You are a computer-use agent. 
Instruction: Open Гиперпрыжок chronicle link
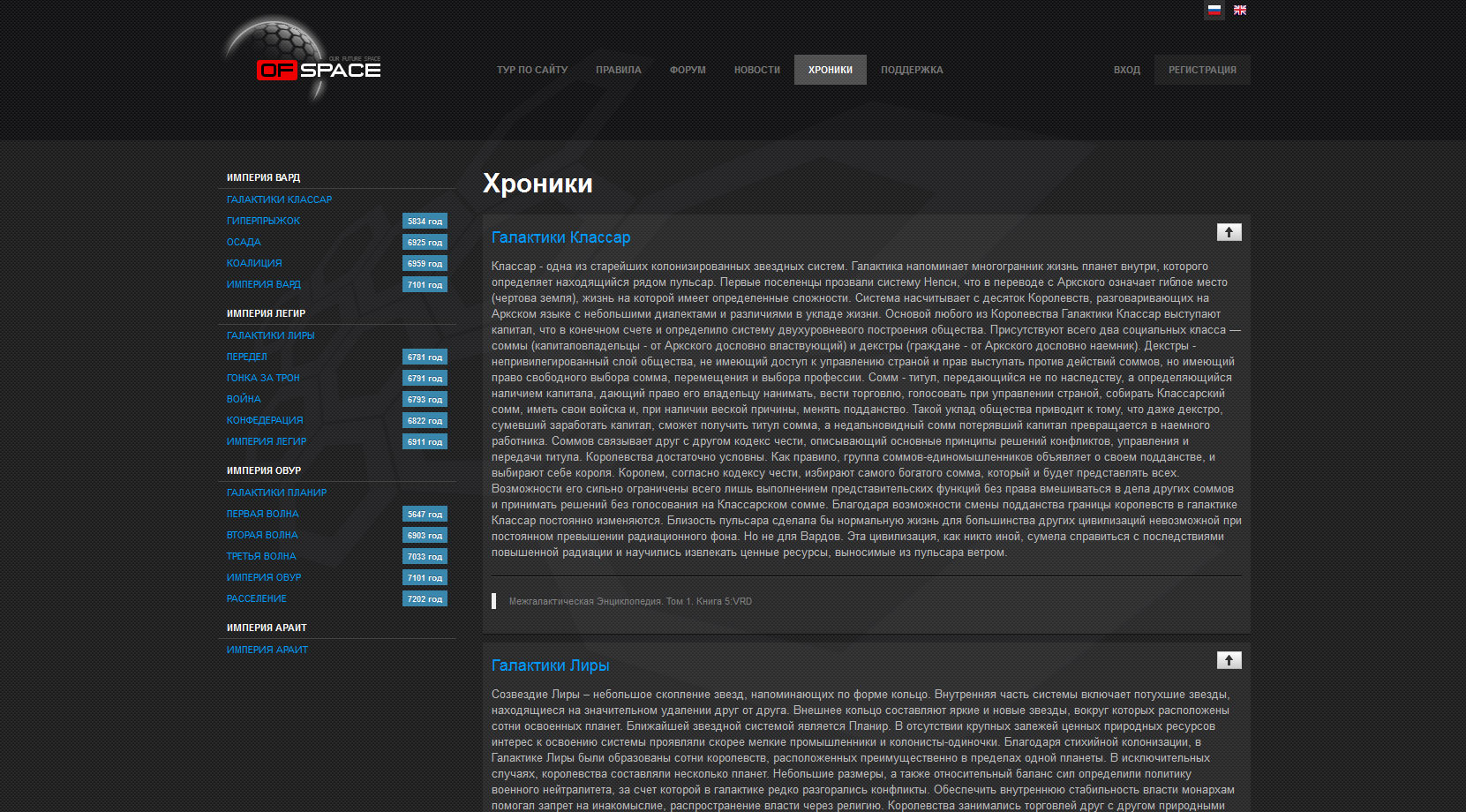pyautogui.click(x=263, y=221)
